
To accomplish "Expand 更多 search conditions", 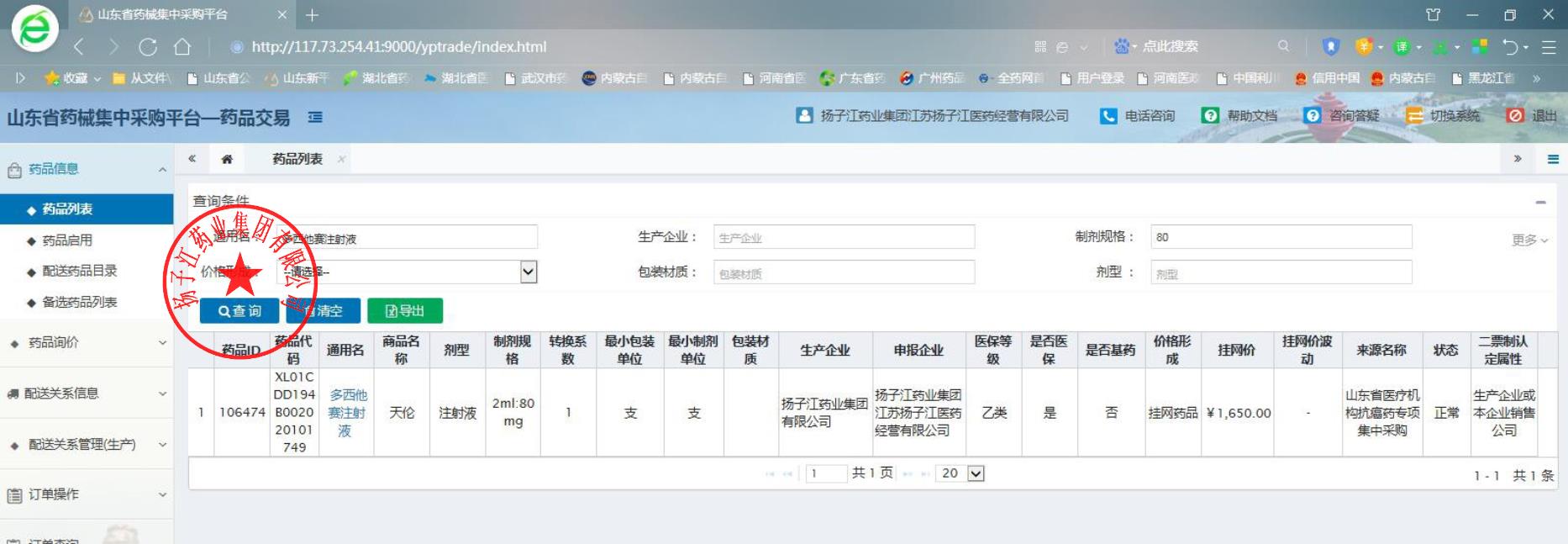I will coord(1529,240).
